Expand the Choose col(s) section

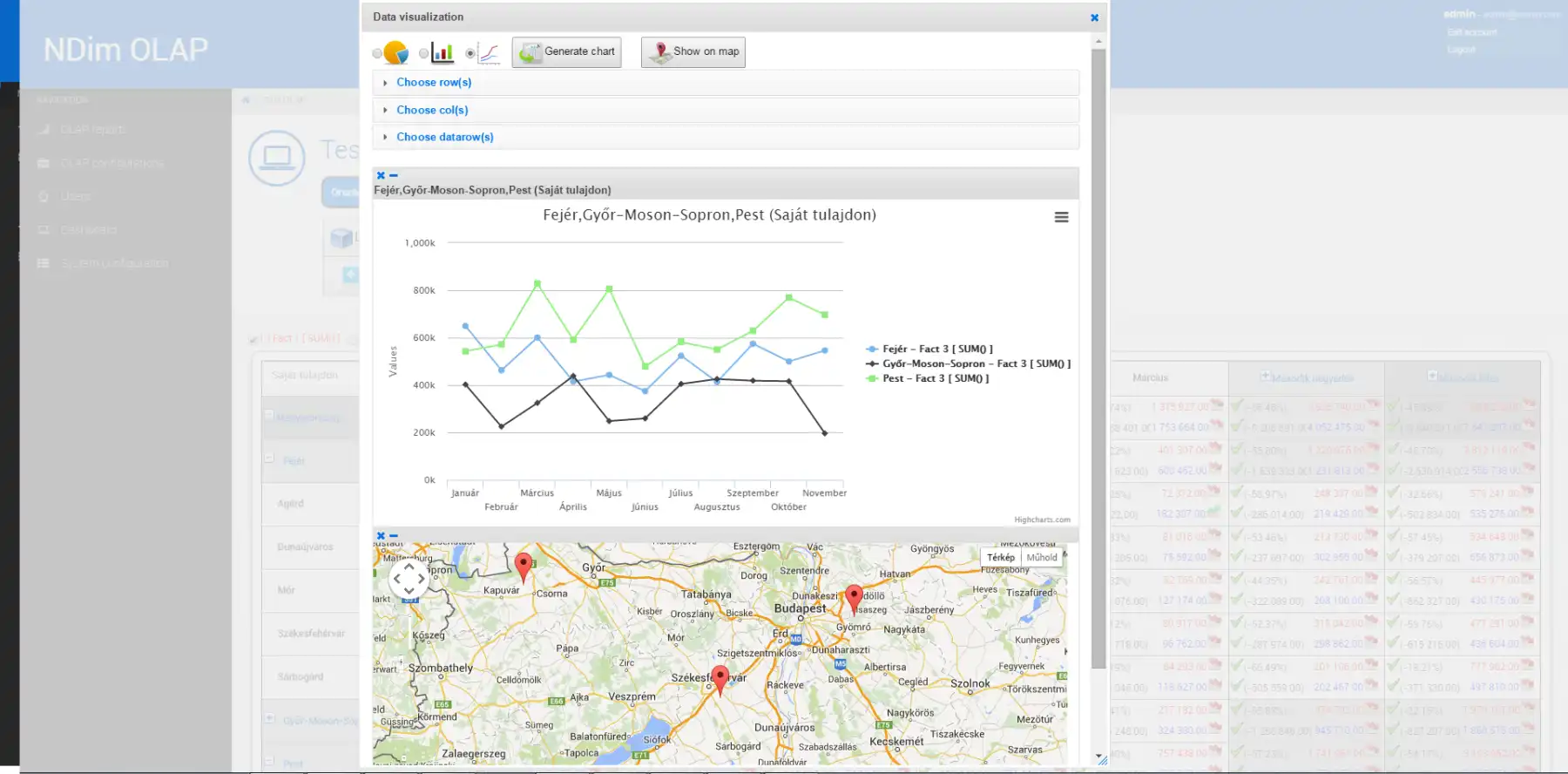point(432,111)
